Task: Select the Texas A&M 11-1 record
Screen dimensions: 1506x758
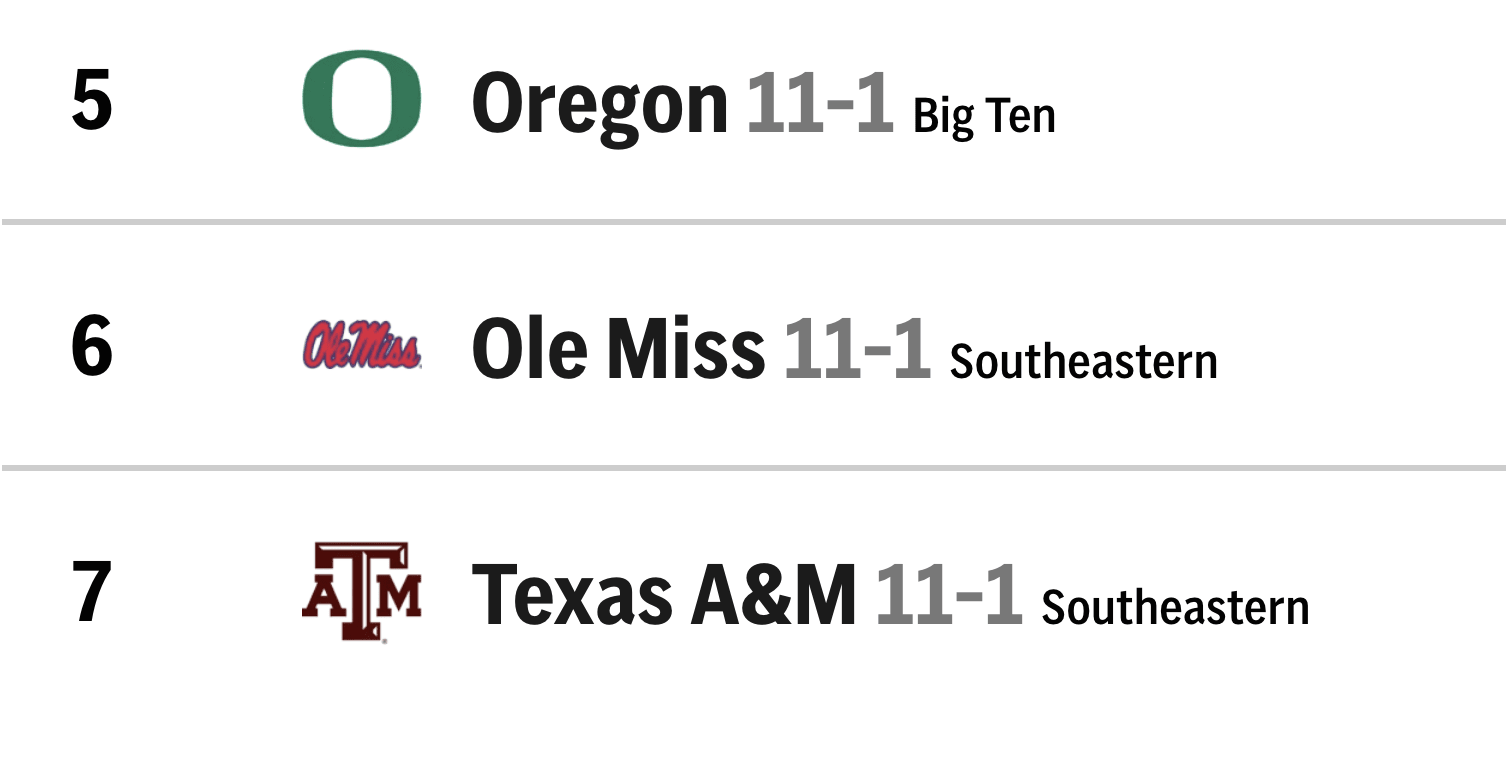Action: coord(948,595)
